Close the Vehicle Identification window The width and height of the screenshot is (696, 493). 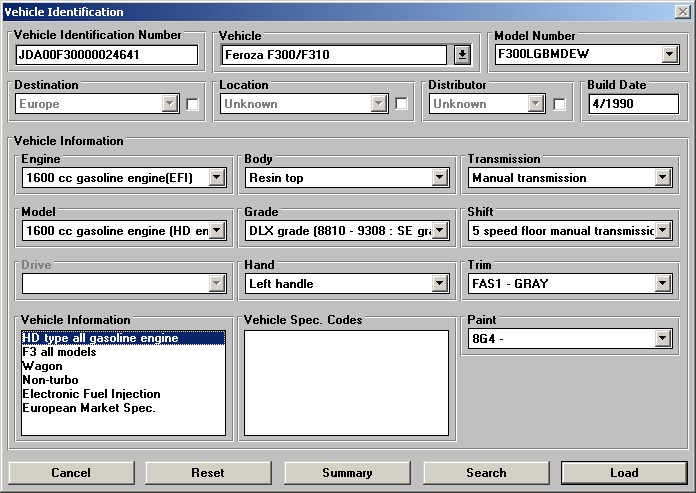tap(682, 12)
